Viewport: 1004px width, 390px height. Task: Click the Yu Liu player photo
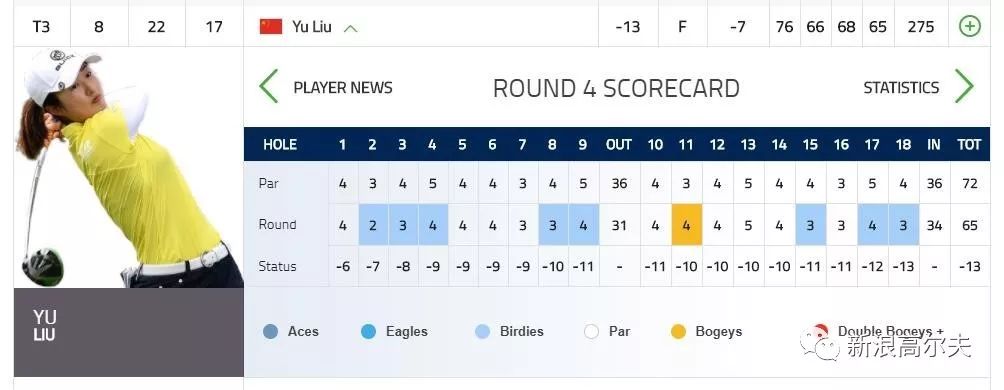click(x=129, y=167)
